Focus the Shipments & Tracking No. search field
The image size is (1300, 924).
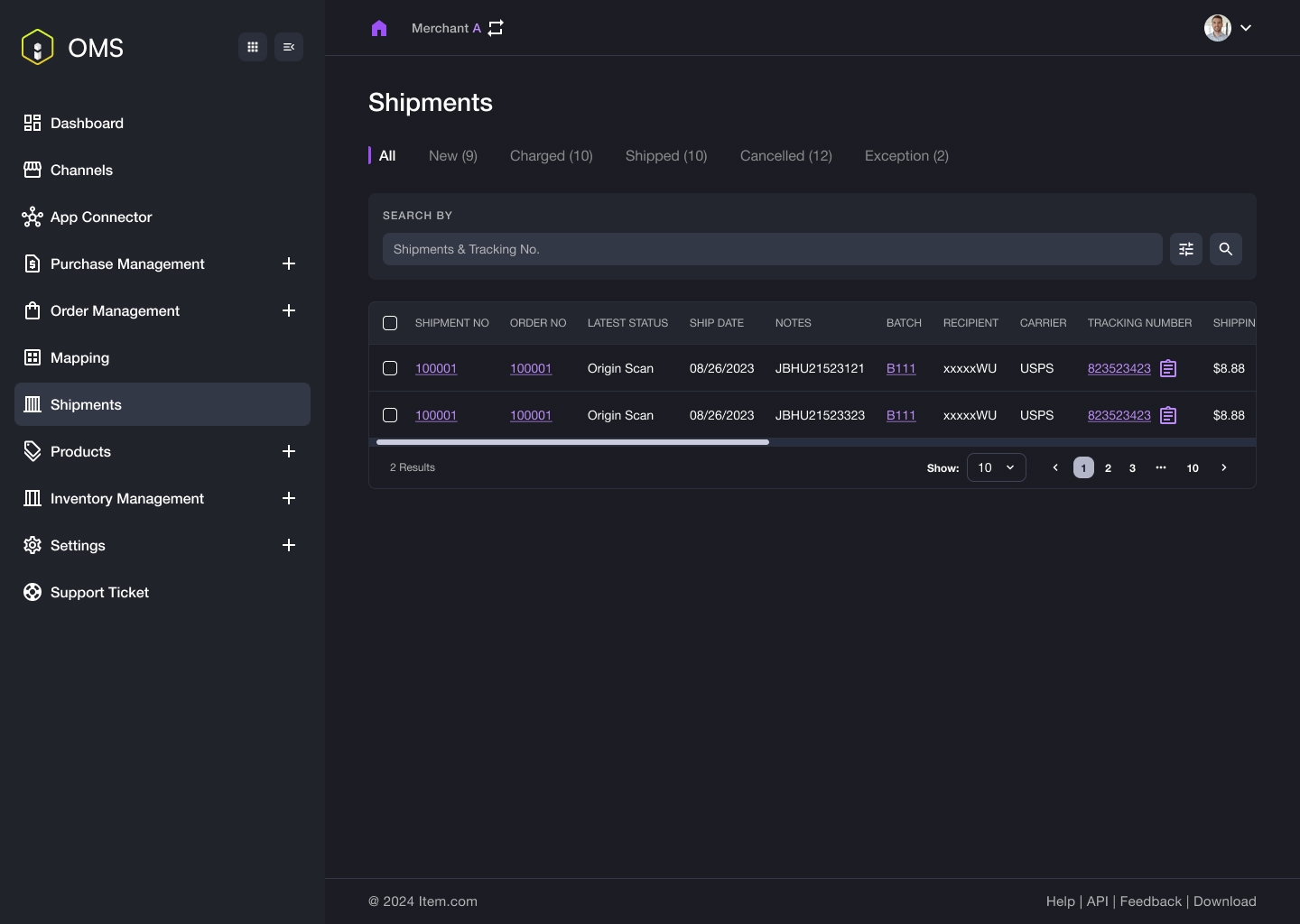pos(772,249)
